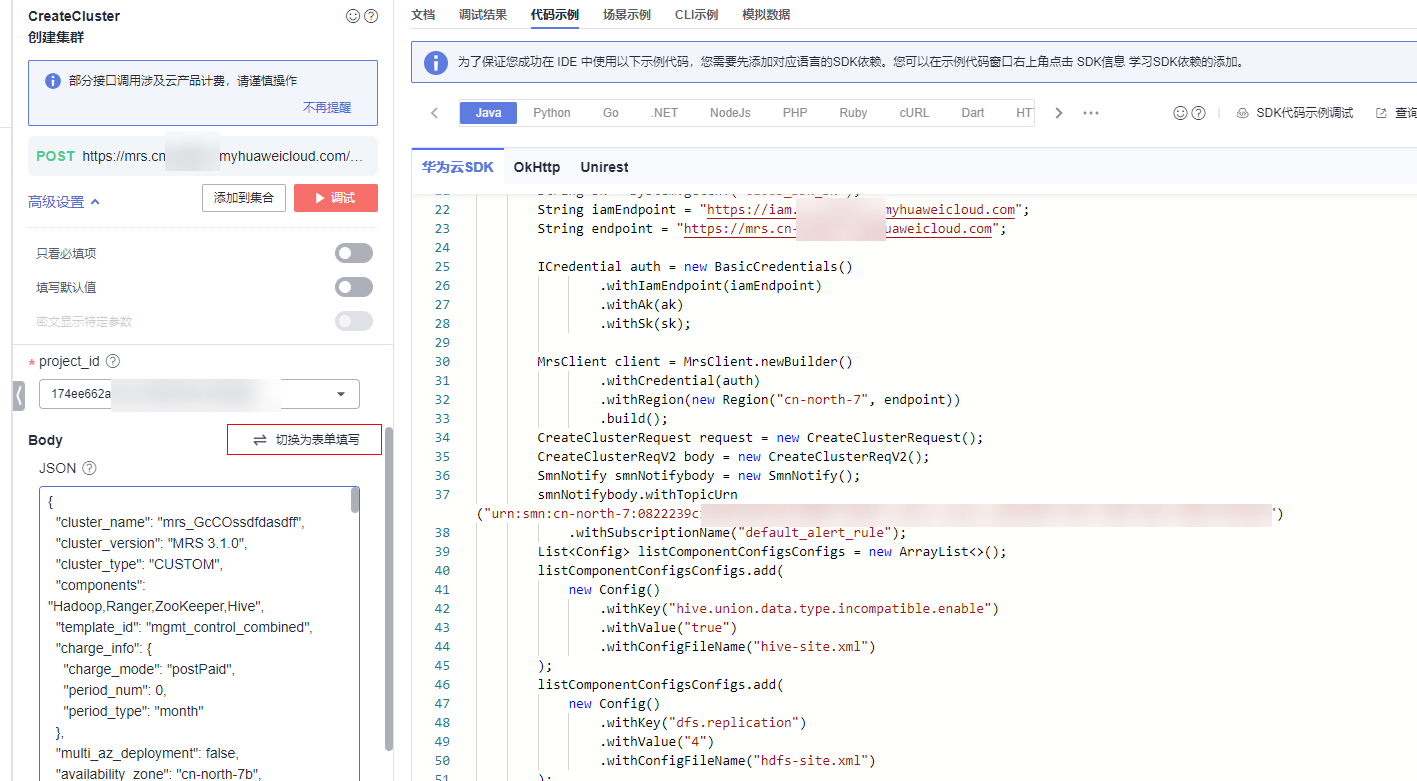
Task: Open the JSON help tooltip icon
Action: point(89,468)
